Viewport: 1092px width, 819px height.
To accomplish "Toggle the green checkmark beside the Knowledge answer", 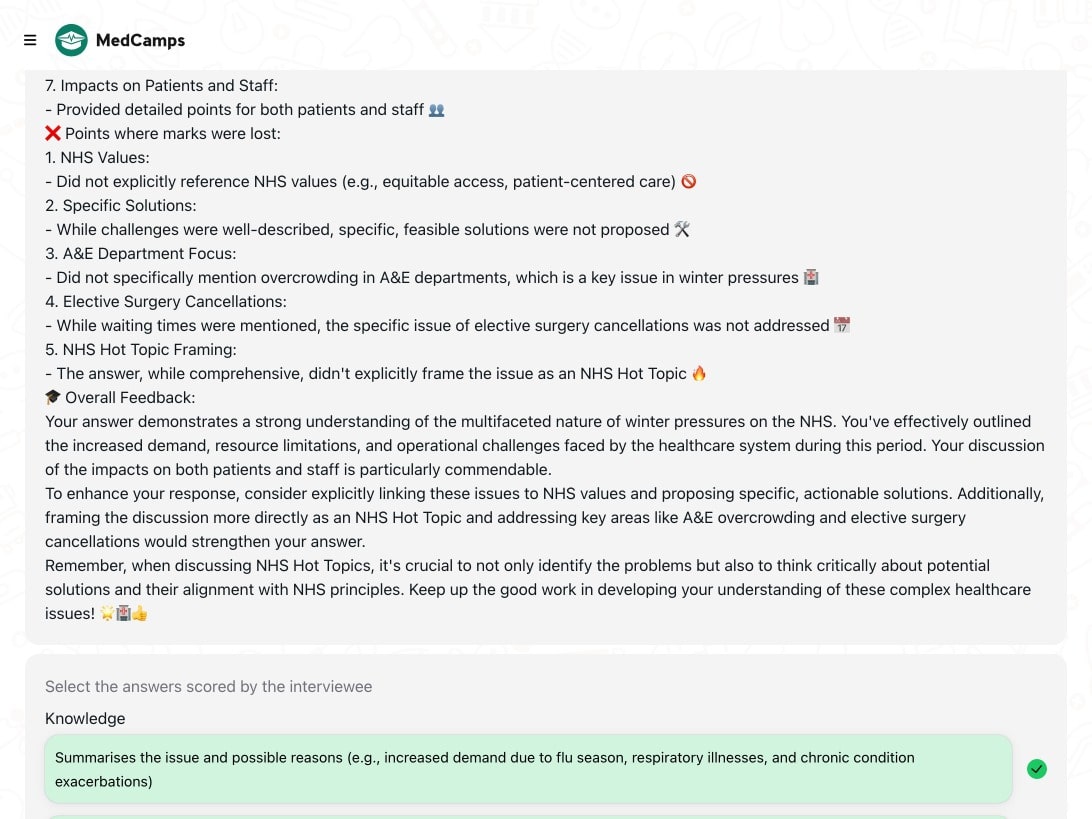I will pos(1037,769).
